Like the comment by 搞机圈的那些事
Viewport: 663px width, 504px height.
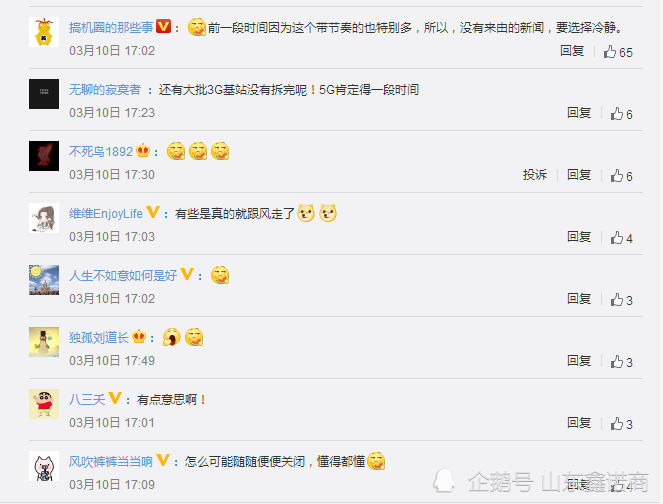tap(618, 52)
